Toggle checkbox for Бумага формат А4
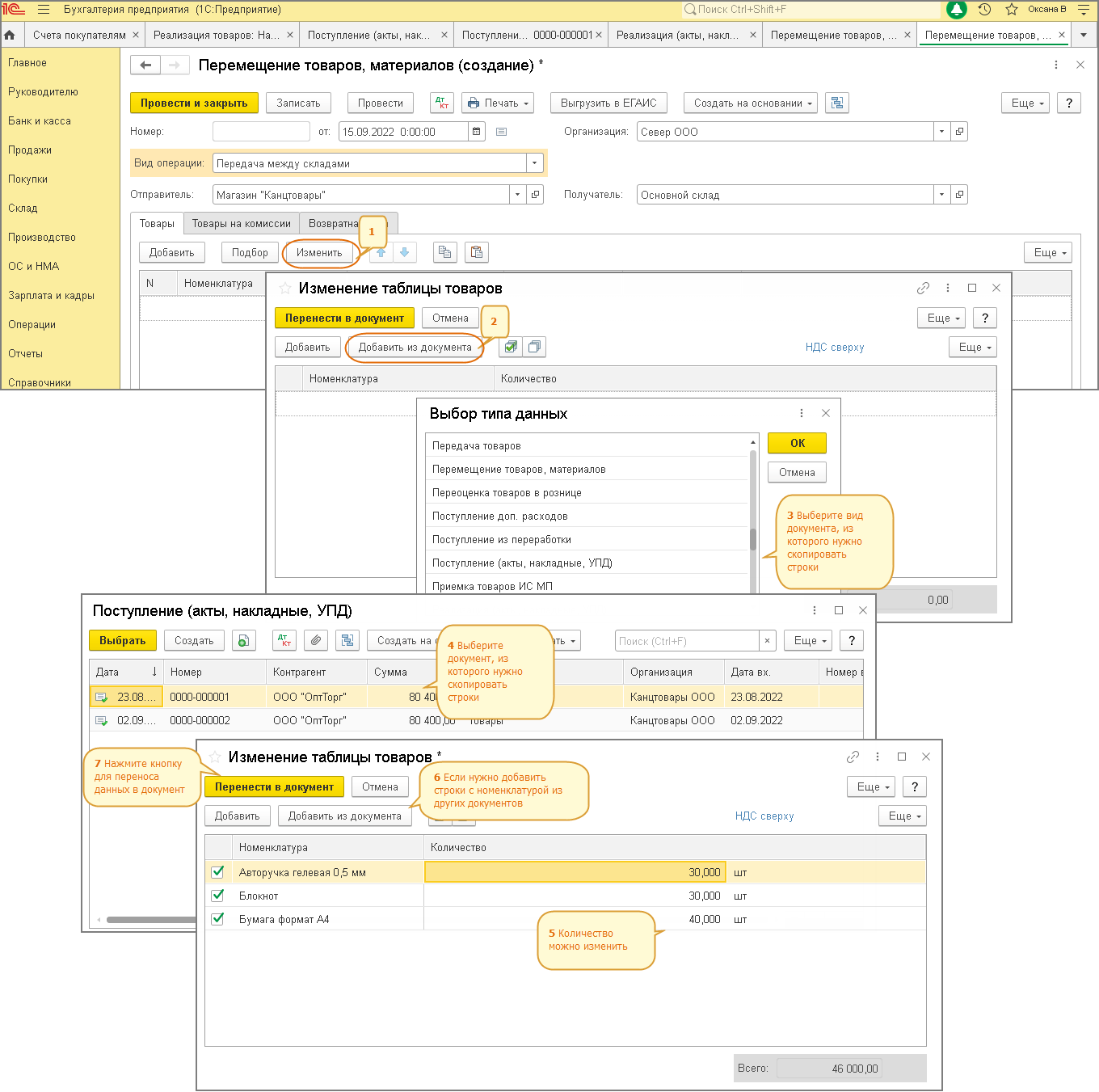Screen dimensions: 1099x1092 [217, 919]
